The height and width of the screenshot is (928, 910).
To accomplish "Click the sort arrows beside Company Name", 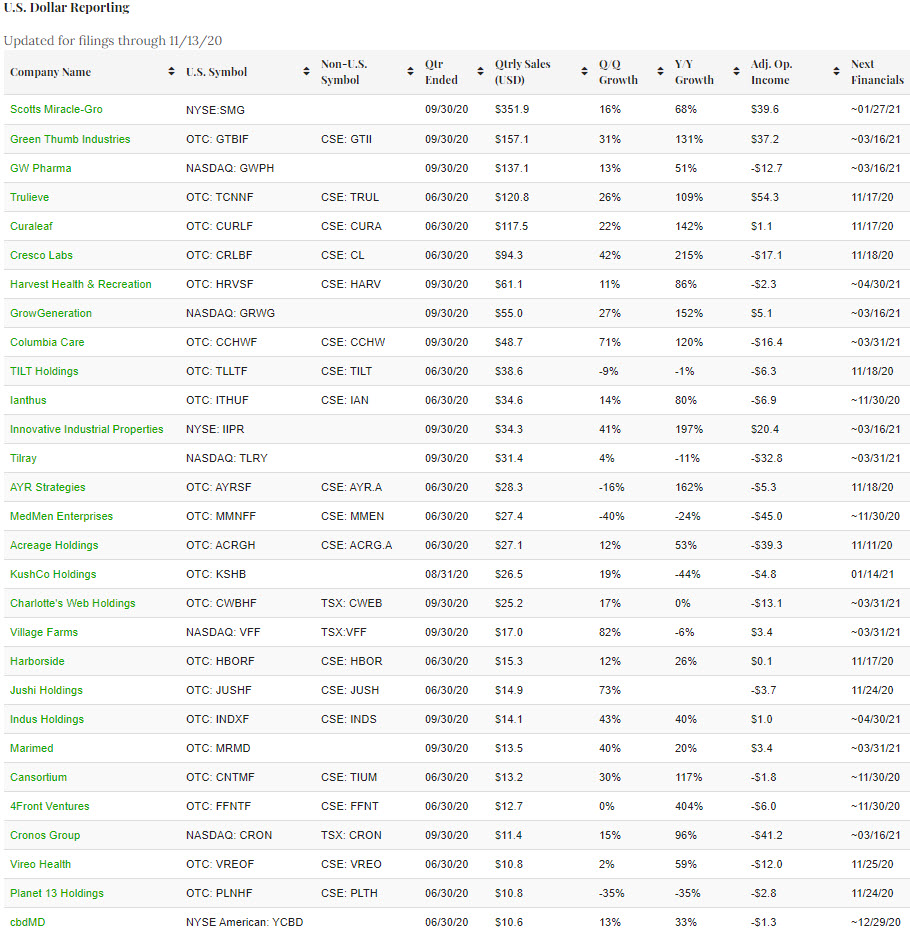I will tap(172, 72).
